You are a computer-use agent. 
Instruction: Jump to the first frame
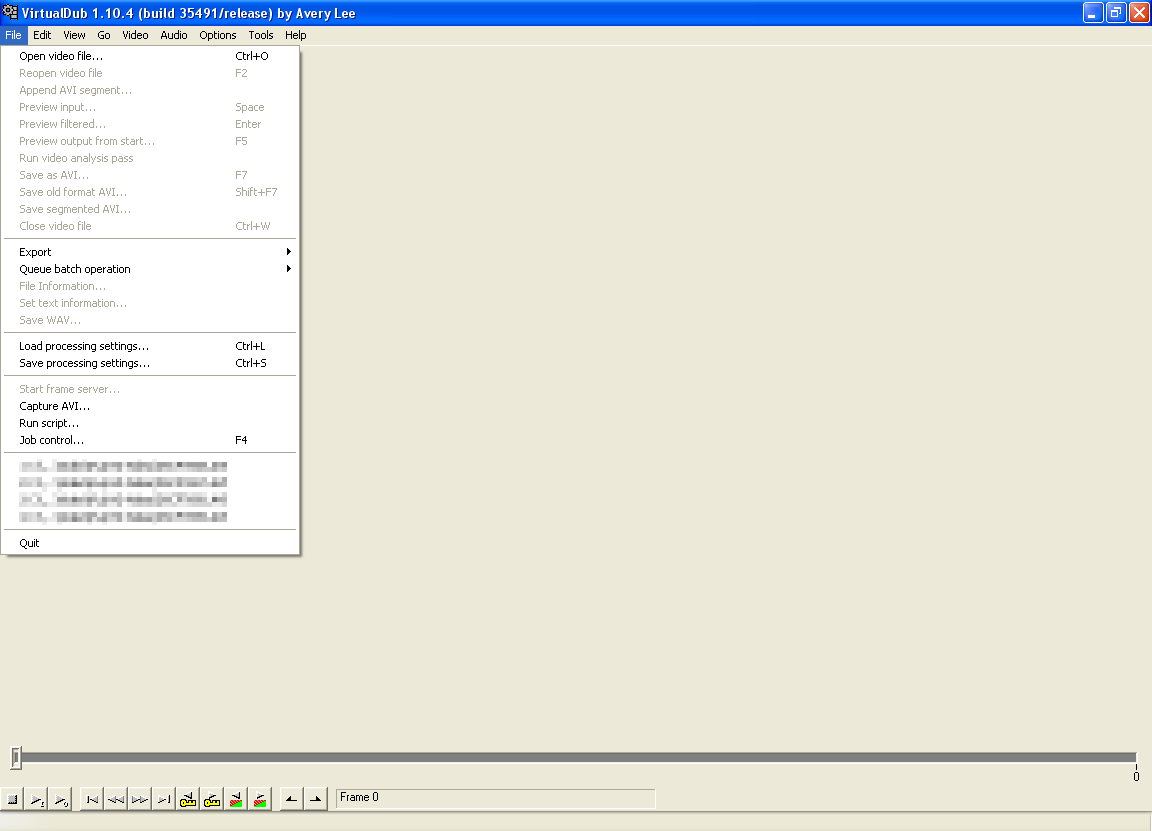pos(91,798)
